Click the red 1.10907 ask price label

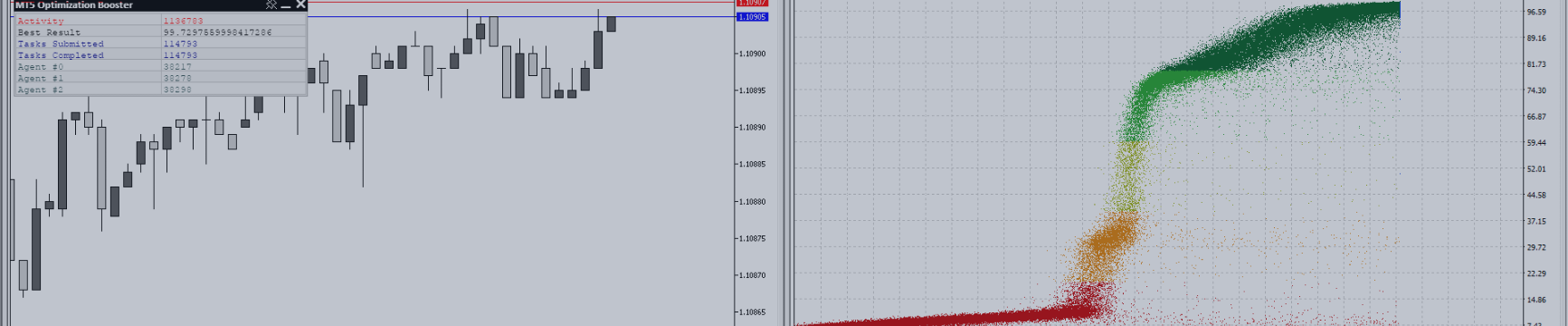(752, 3)
